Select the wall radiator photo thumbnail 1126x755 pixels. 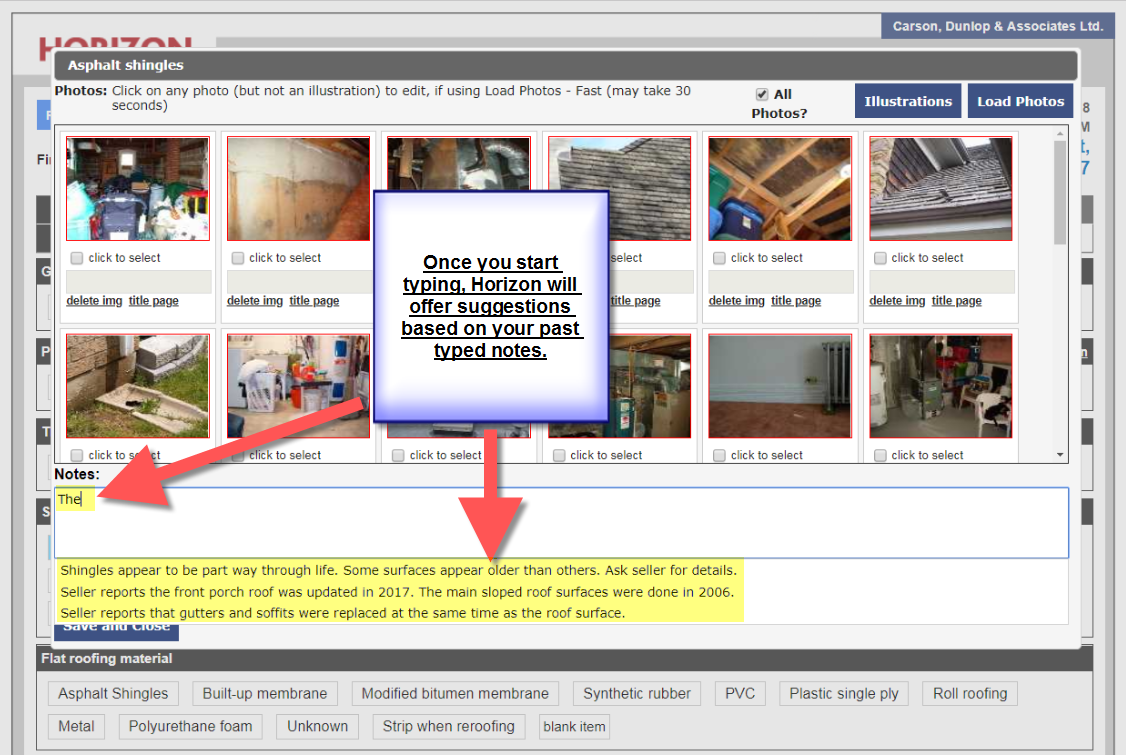(779, 386)
